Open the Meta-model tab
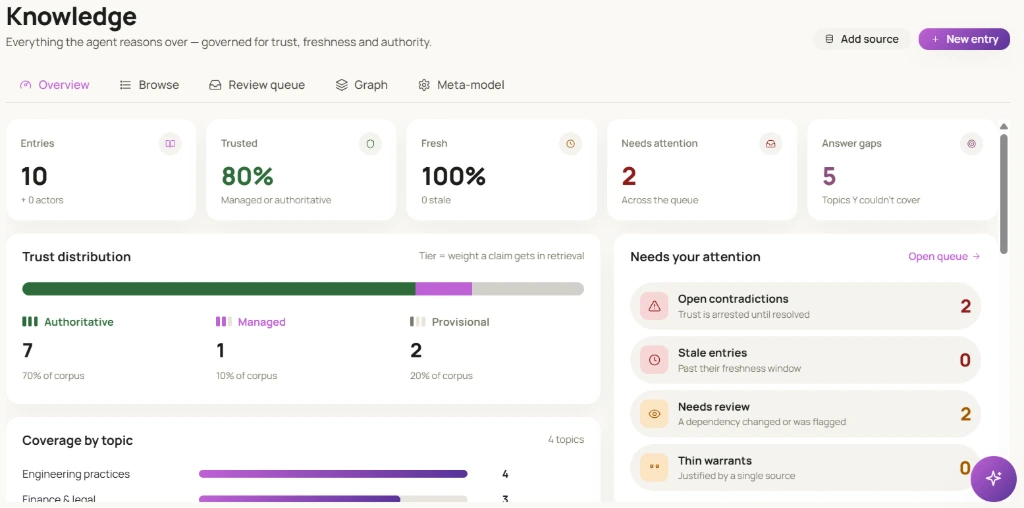The height and width of the screenshot is (508, 1024). pyautogui.click(x=461, y=85)
